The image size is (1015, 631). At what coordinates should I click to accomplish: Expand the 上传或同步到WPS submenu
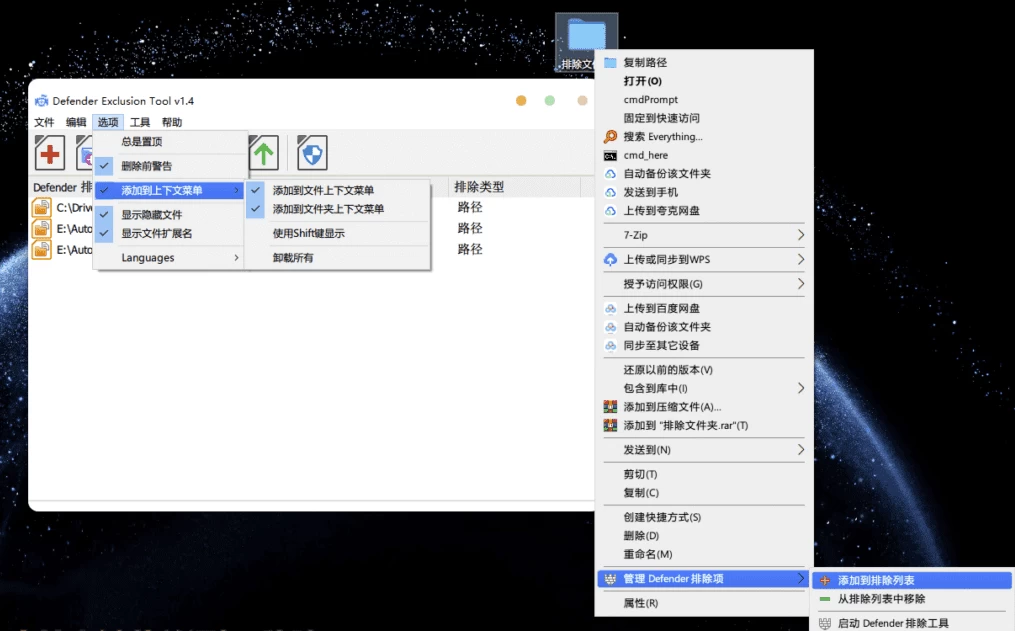pos(704,260)
